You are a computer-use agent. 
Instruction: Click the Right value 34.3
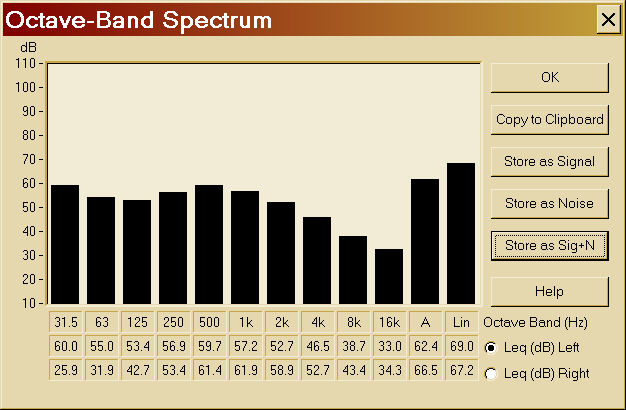pyautogui.click(x=390, y=370)
